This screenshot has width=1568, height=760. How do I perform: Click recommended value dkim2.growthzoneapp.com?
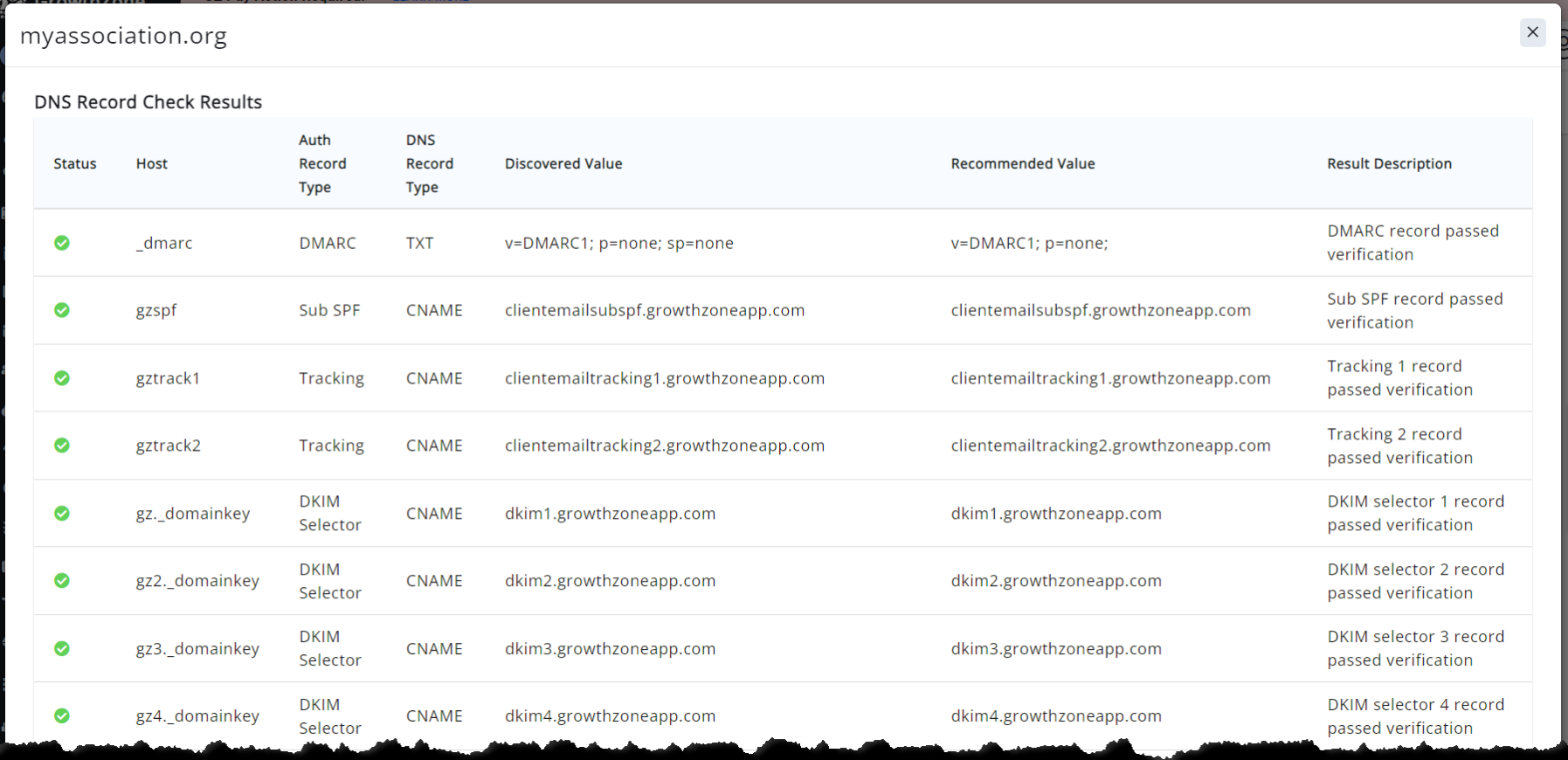click(1056, 581)
